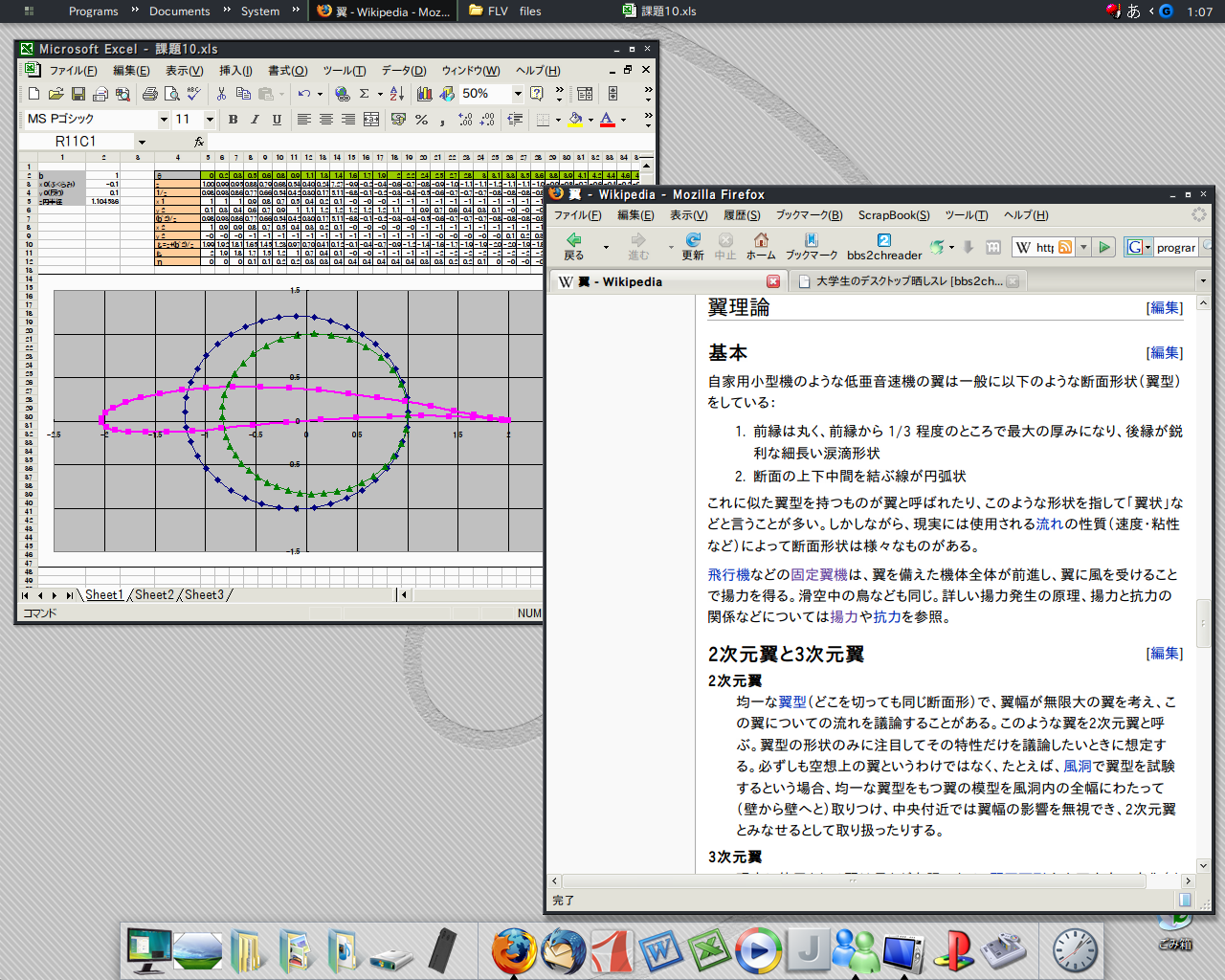1225x980 pixels.
Task: Open the bbs2chreader toolbar icon
Action: [x=884, y=245]
